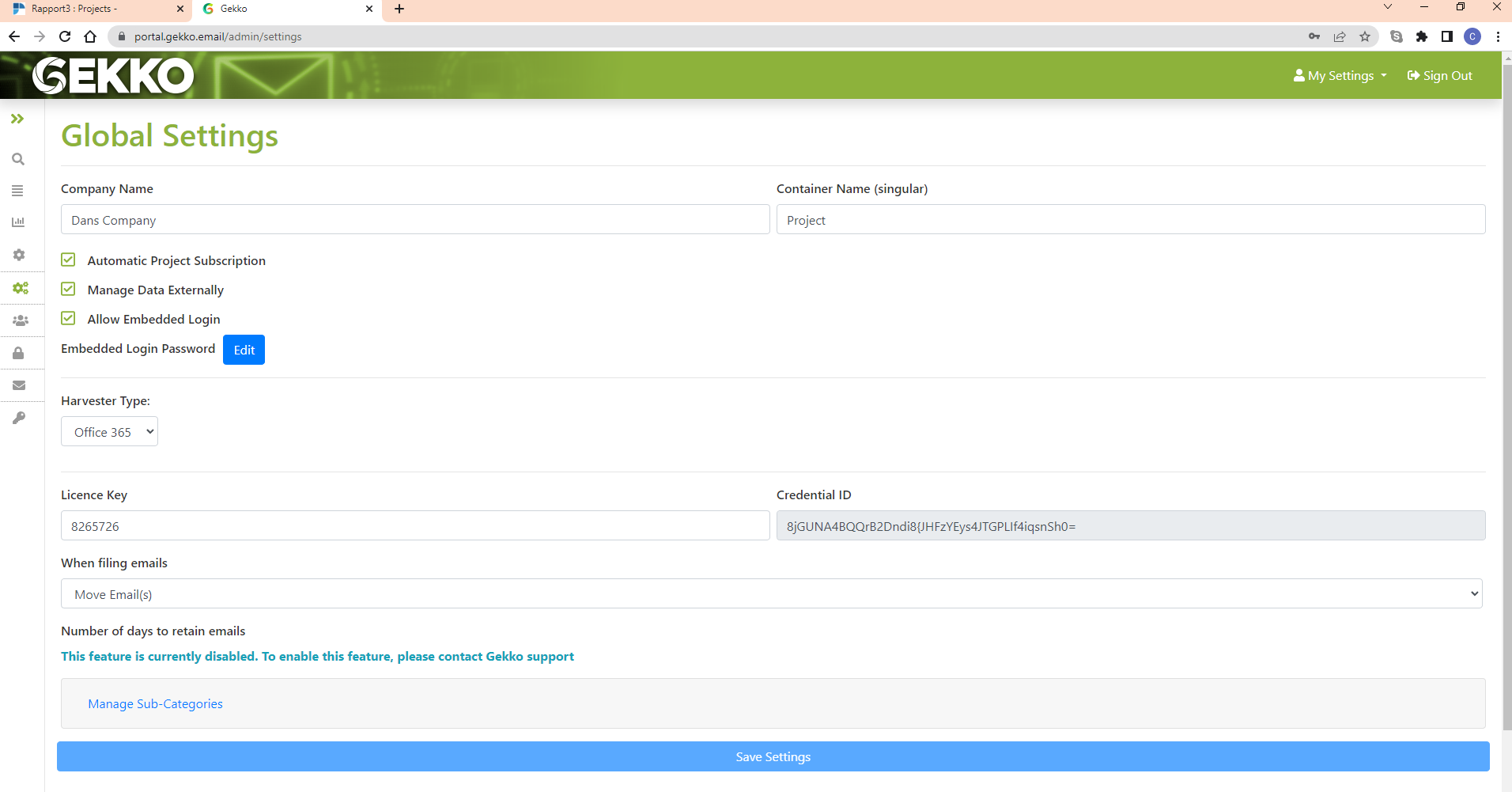Open Manage Sub-Categories
The image size is (1512, 792).
click(155, 703)
